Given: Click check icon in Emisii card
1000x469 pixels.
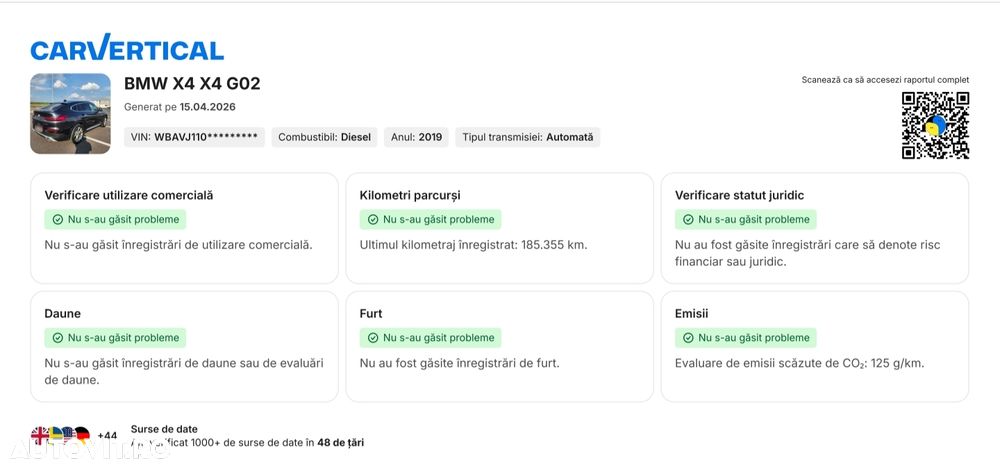Looking at the screenshot, I should 688,338.
